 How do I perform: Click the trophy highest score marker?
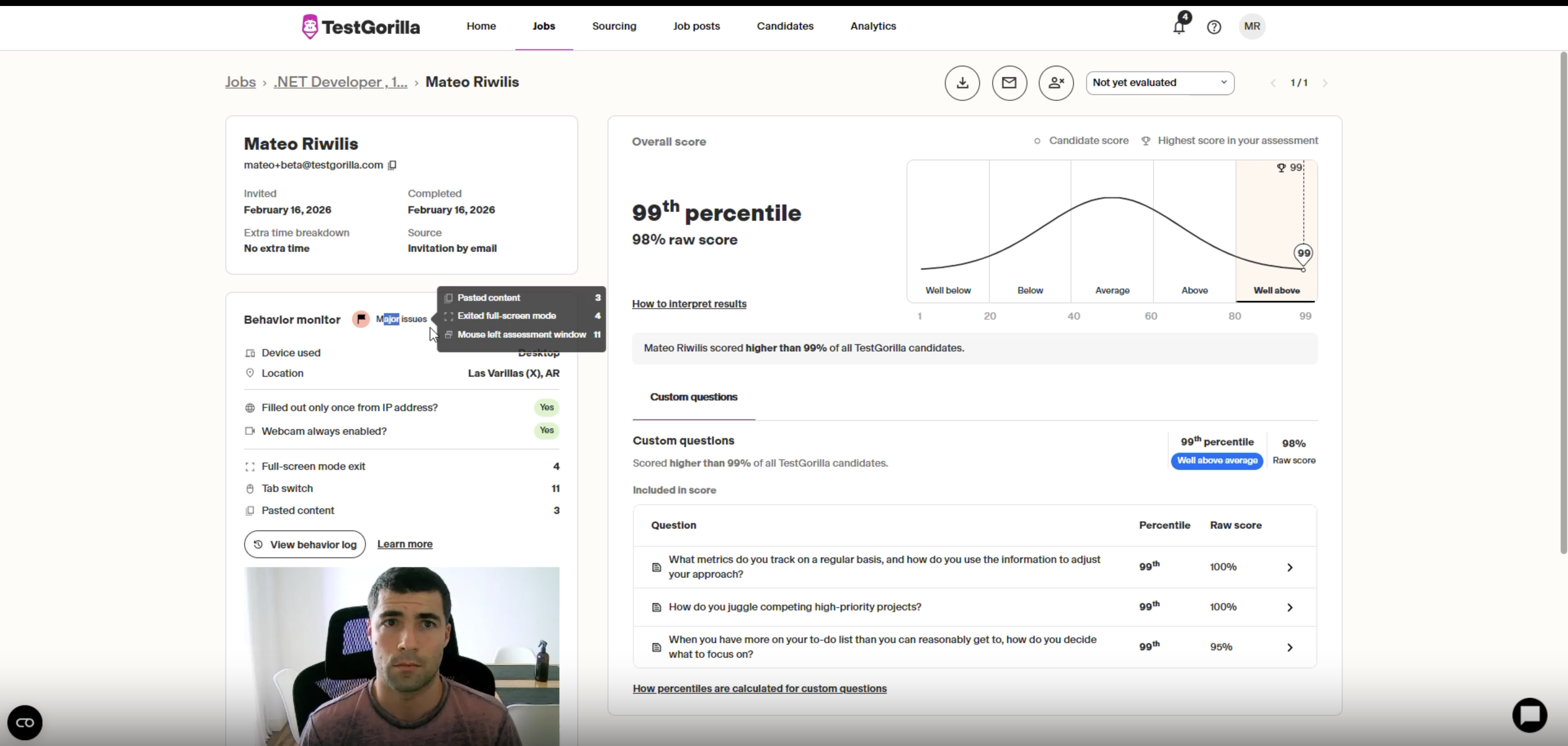[x=1281, y=168]
